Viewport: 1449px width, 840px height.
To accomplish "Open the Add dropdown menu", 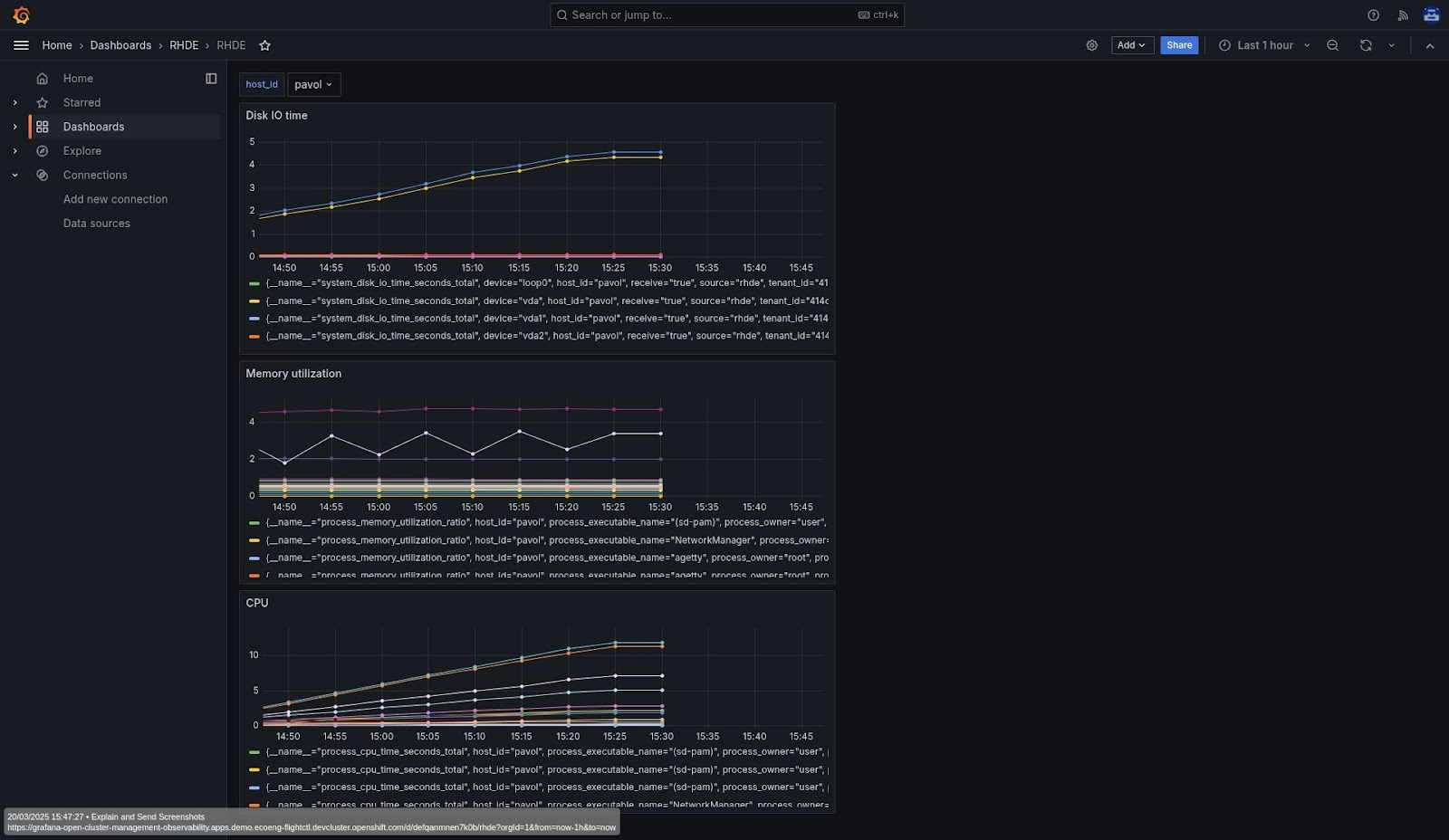I will tap(1132, 45).
